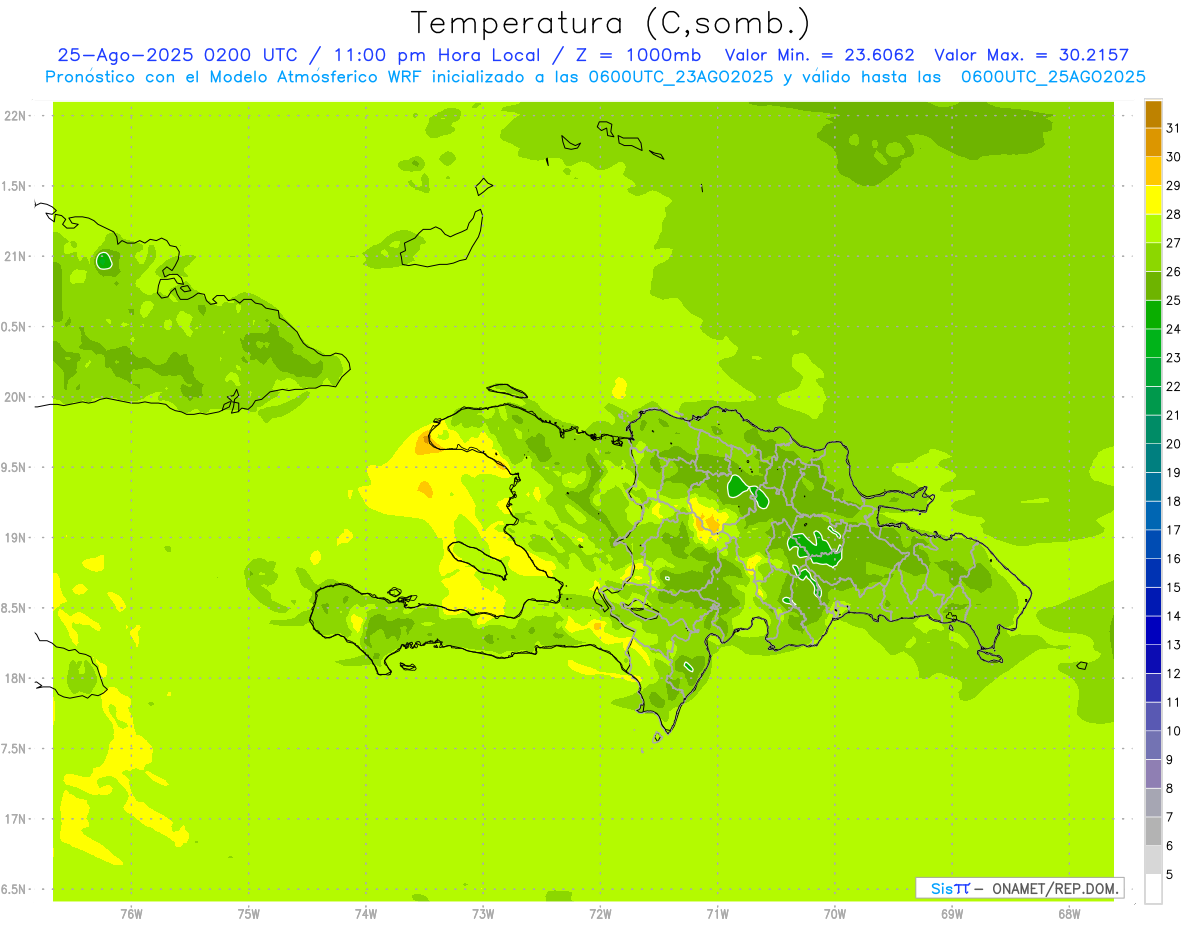
Task: Pick the legend band between 25 and 26
Action: pyautogui.click(x=1153, y=286)
